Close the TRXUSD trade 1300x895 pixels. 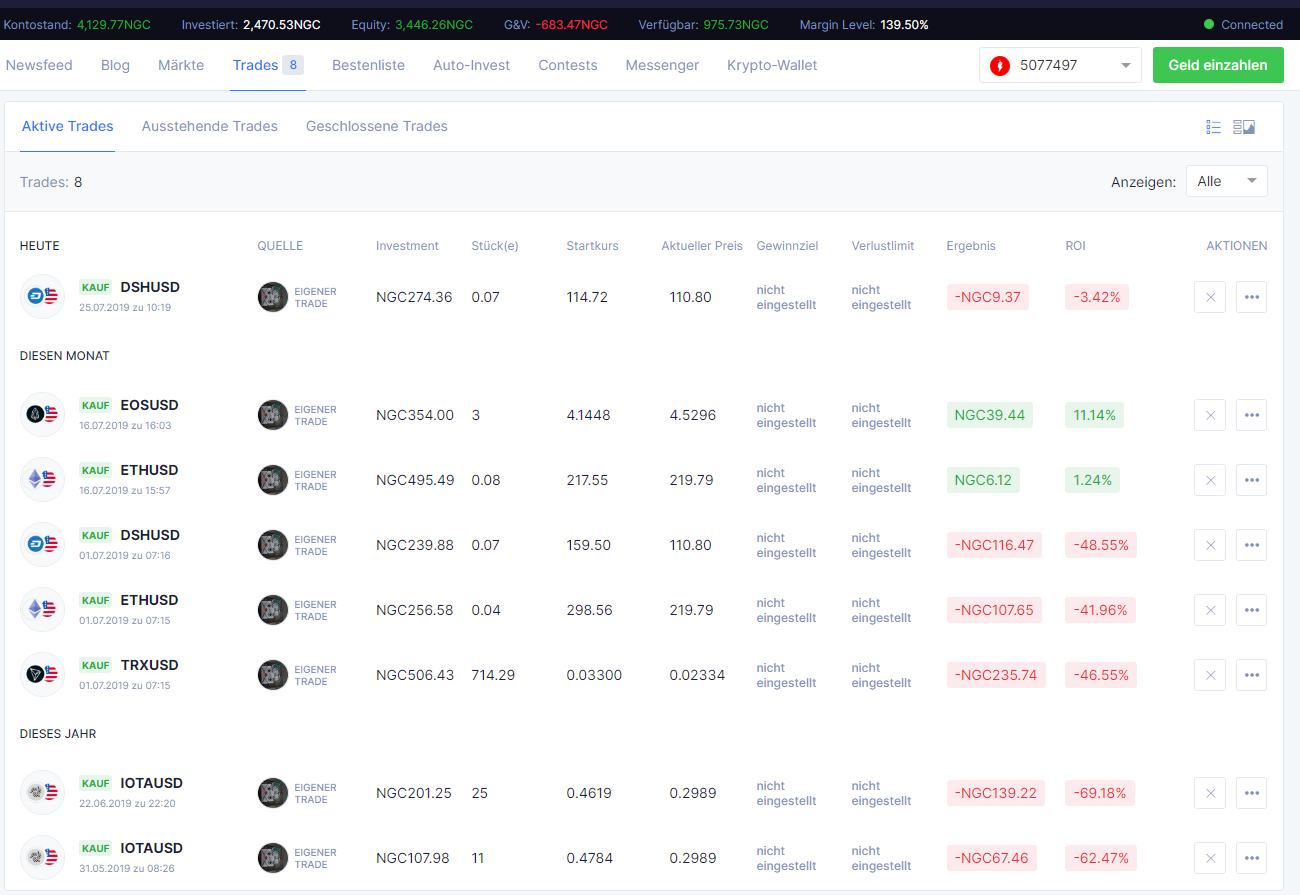(1210, 675)
